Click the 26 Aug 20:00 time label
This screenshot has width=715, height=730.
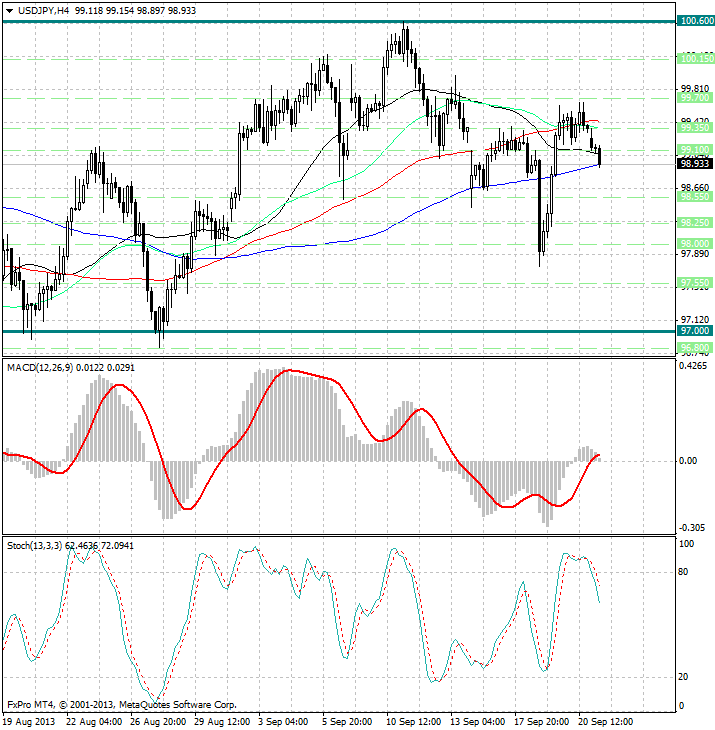(x=158, y=722)
